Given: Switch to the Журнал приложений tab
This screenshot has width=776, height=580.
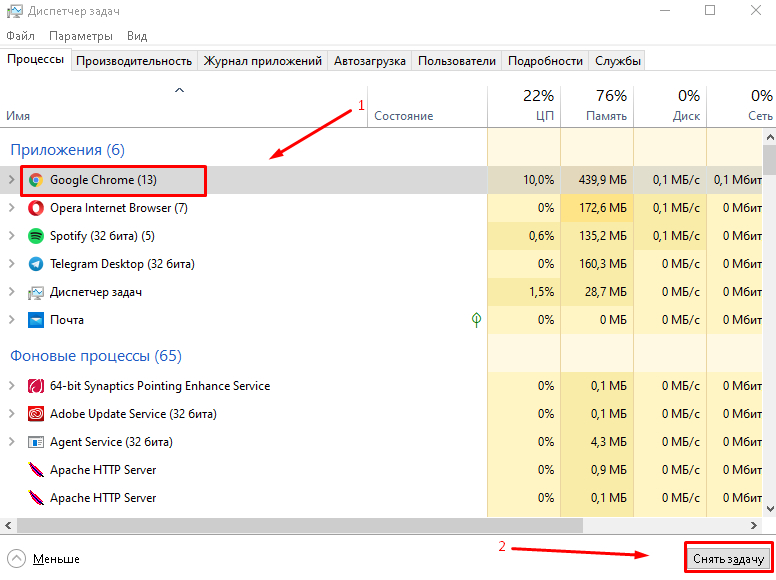Looking at the screenshot, I should (x=263, y=61).
